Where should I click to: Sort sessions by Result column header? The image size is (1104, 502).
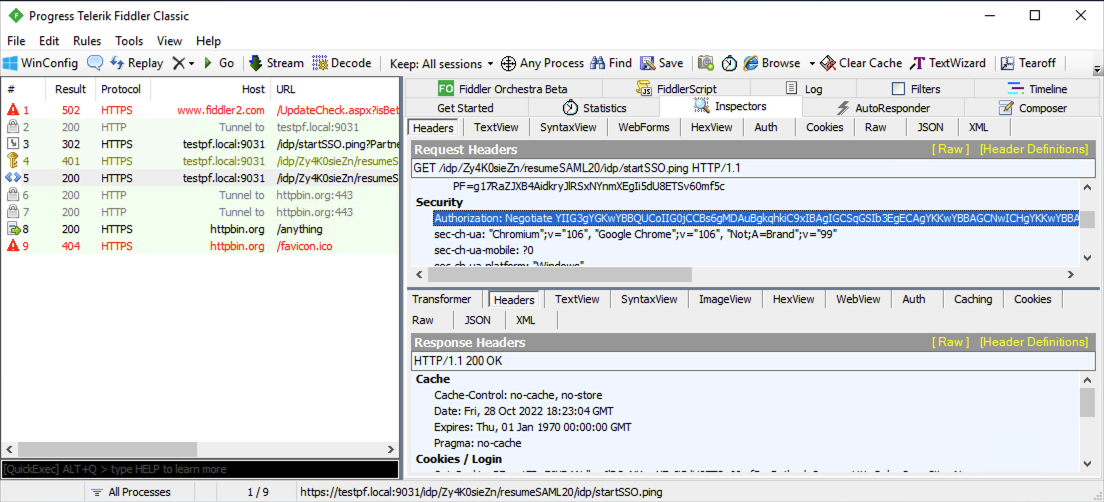coord(70,89)
